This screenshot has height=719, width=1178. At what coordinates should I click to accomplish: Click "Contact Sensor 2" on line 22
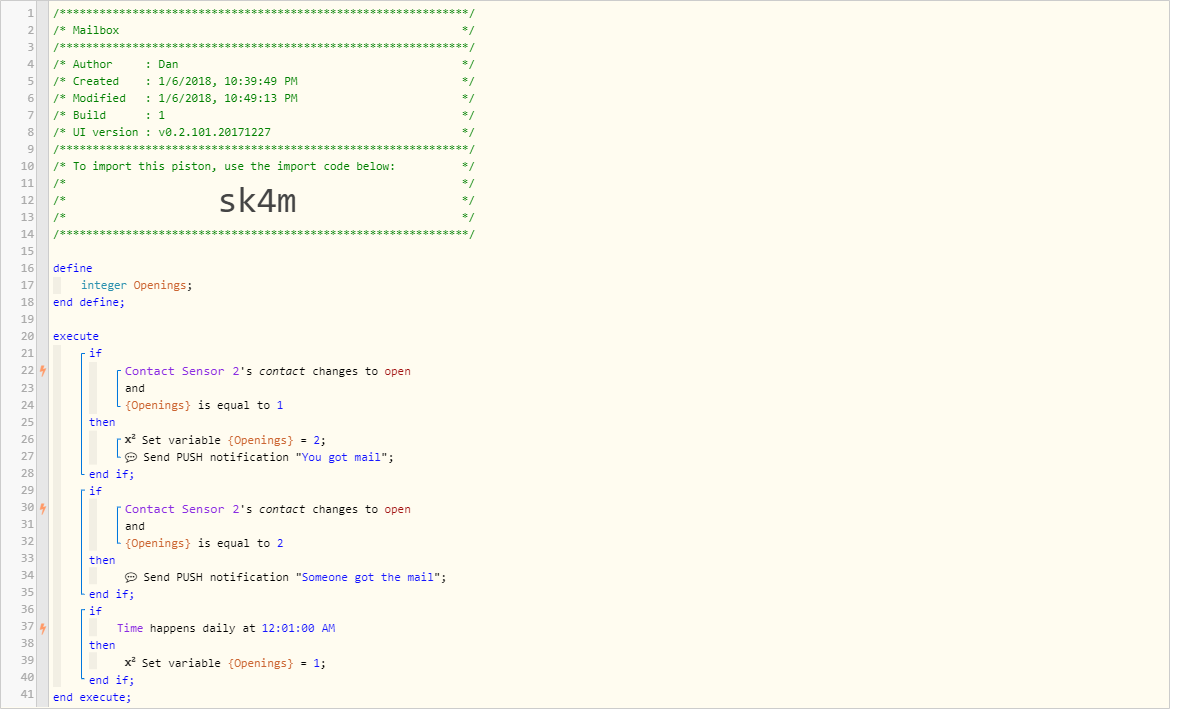click(182, 371)
